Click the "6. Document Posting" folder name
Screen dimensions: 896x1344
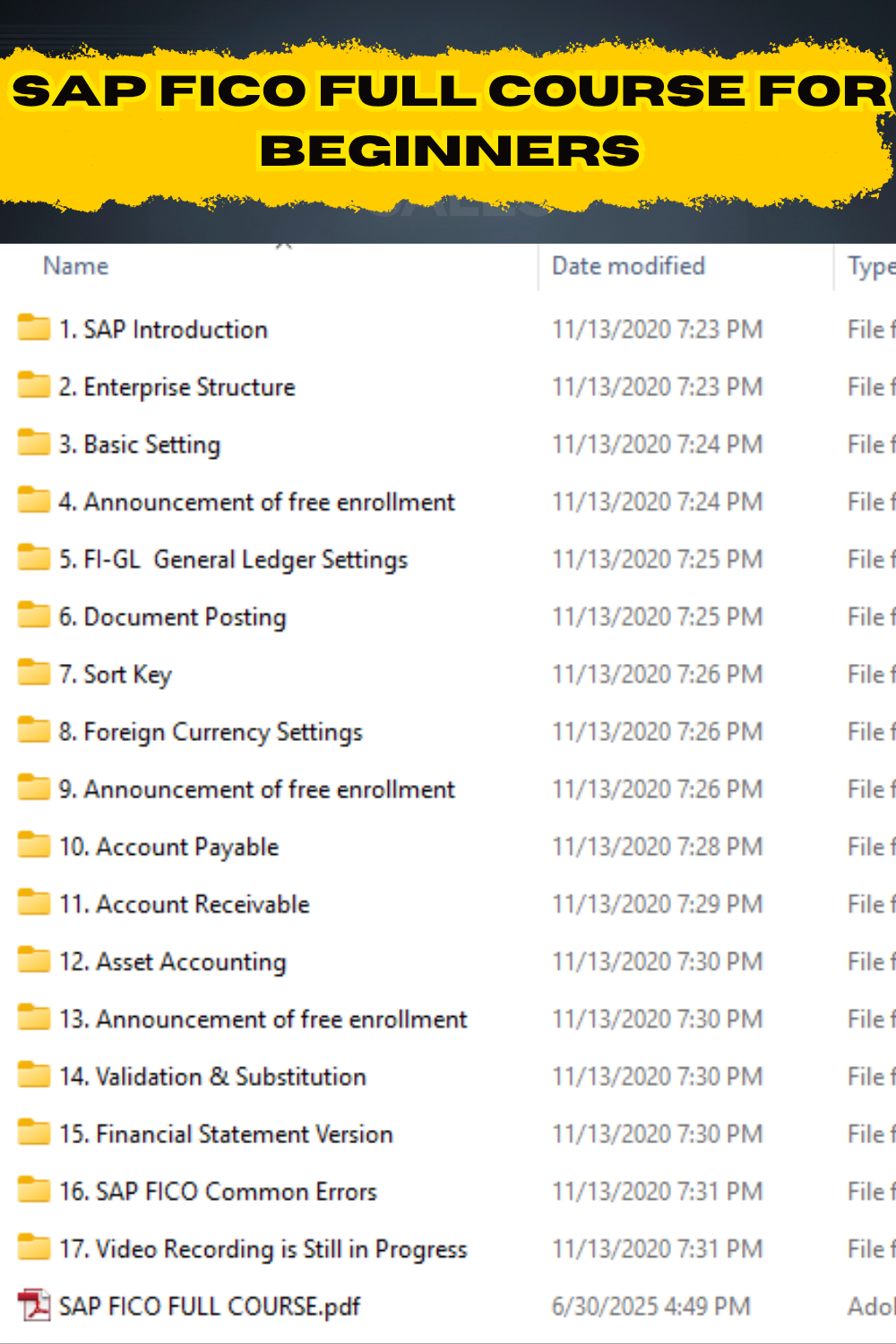(x=173, y=617)
